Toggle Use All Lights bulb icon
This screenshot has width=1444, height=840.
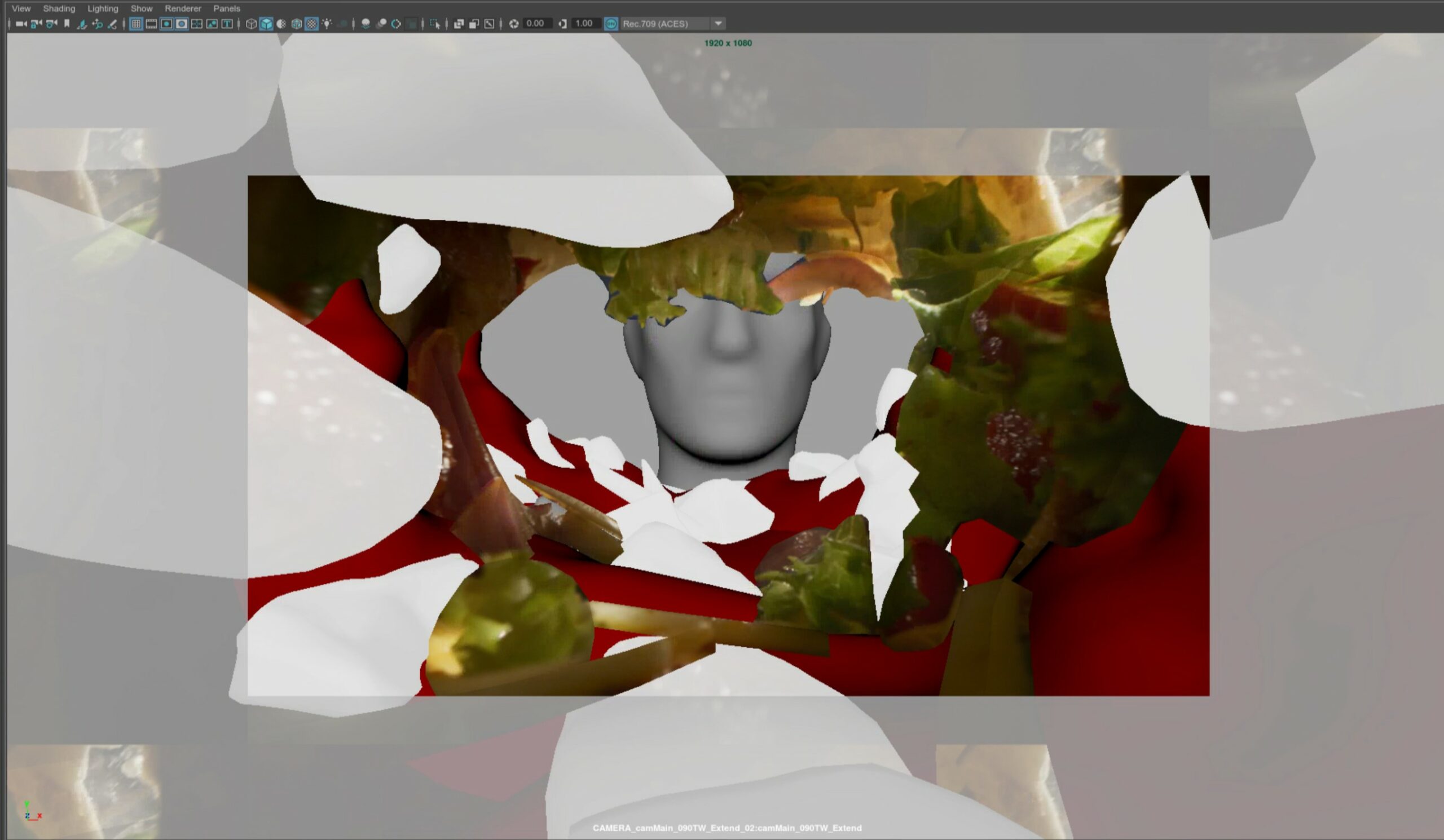[327, 24]
